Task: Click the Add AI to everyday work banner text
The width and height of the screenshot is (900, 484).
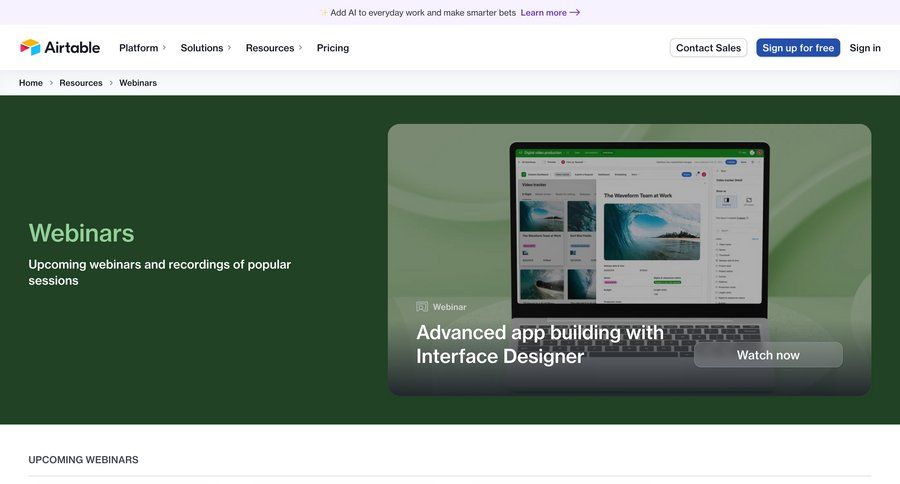Action: [x=423, y=13]
